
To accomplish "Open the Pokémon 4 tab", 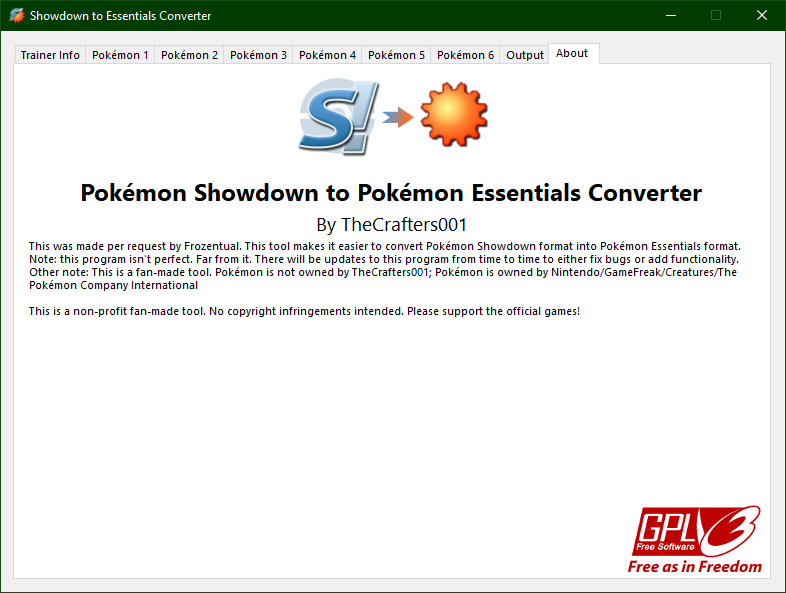I will click(327, 55).
